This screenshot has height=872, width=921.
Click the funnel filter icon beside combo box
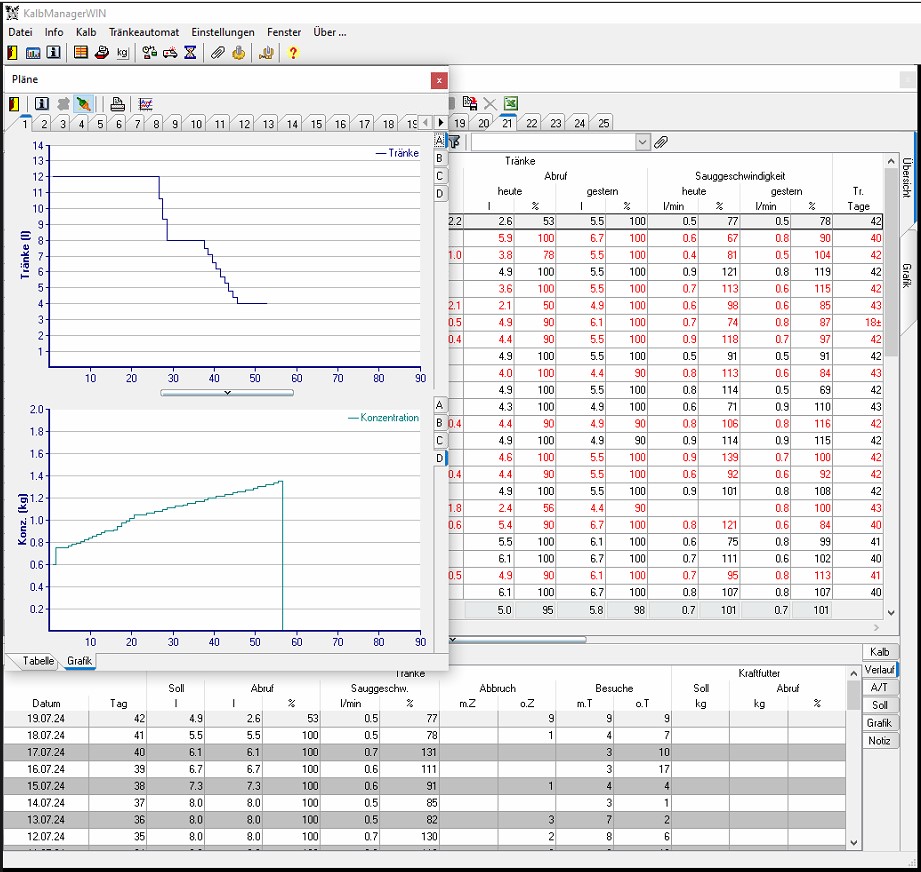455,143
